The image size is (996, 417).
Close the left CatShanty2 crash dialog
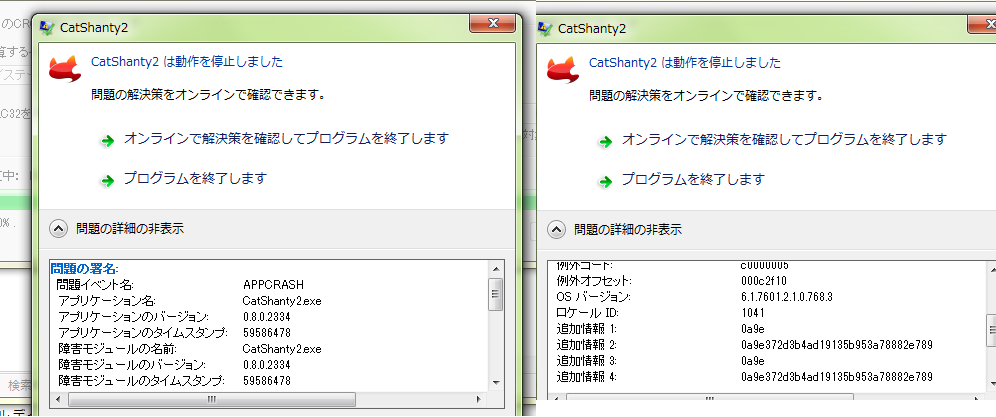[x=492, y=24]
